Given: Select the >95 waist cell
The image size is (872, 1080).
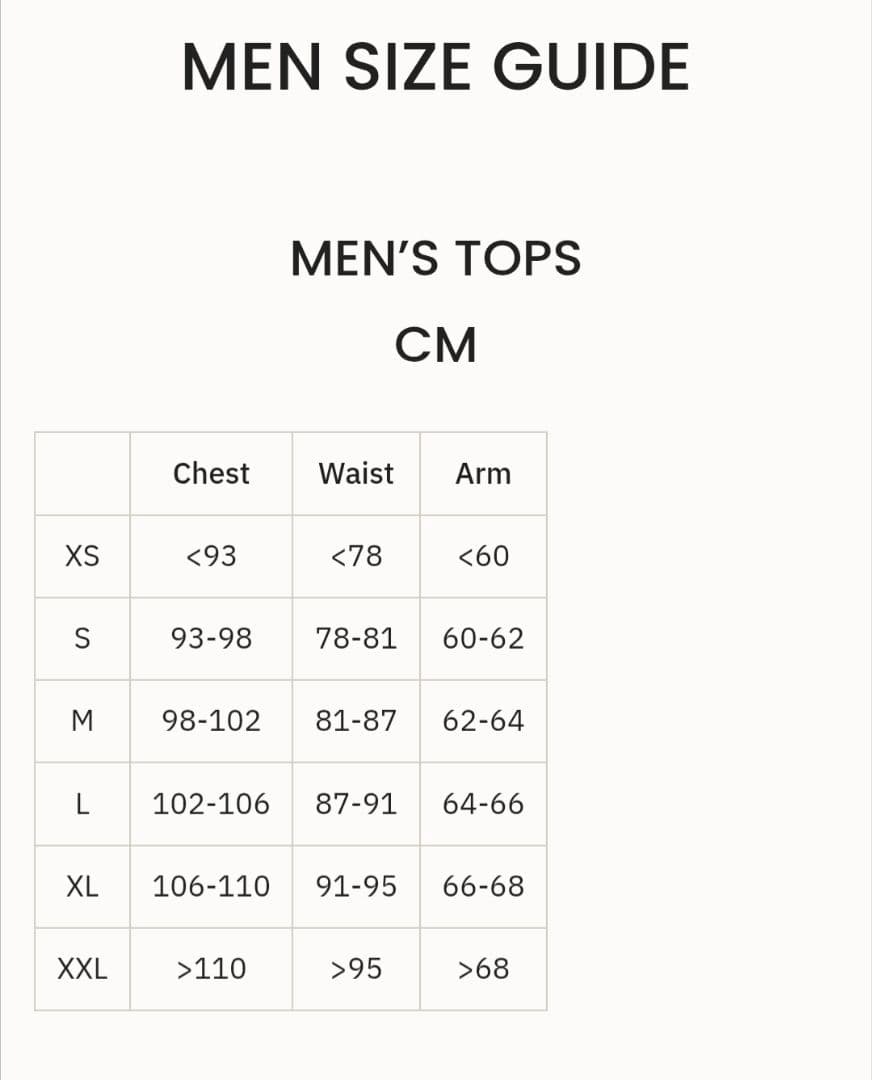Looking at the screenshot, I should [356, 969].
